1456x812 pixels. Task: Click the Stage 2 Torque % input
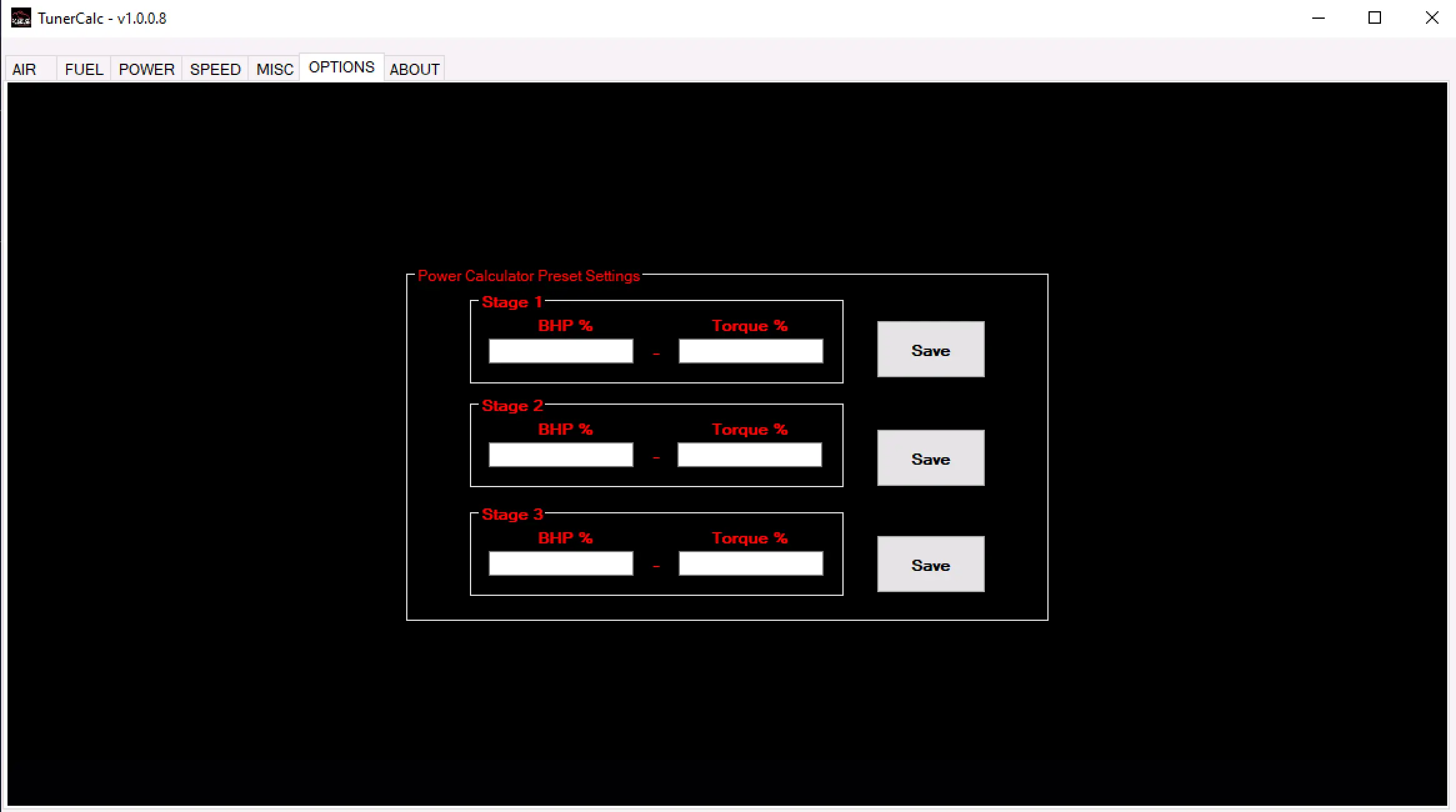coord(749,455)
